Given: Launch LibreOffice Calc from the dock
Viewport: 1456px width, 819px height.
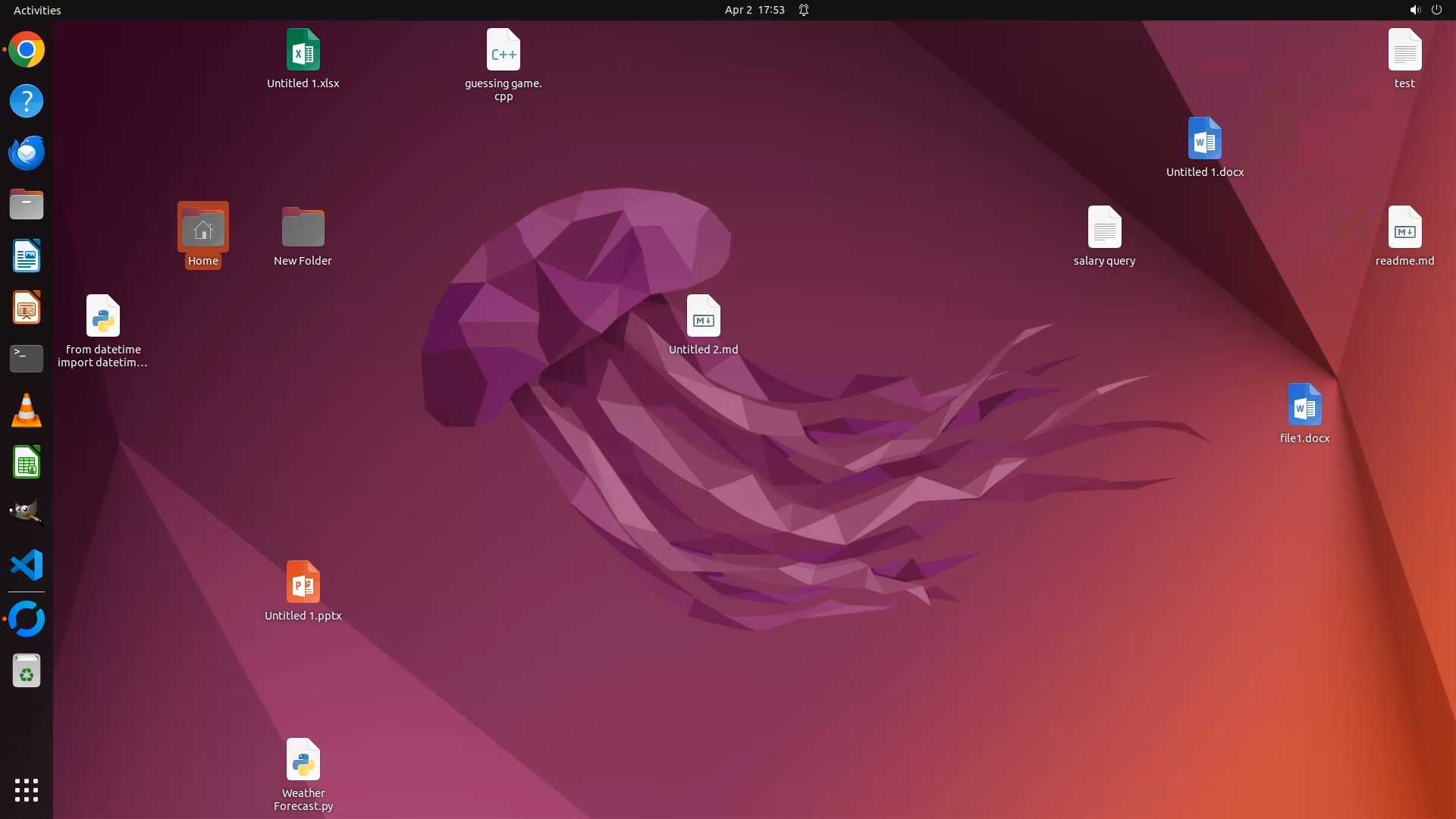Looking at the screenshot, I should pyautogui.click(x=27, y=462).
